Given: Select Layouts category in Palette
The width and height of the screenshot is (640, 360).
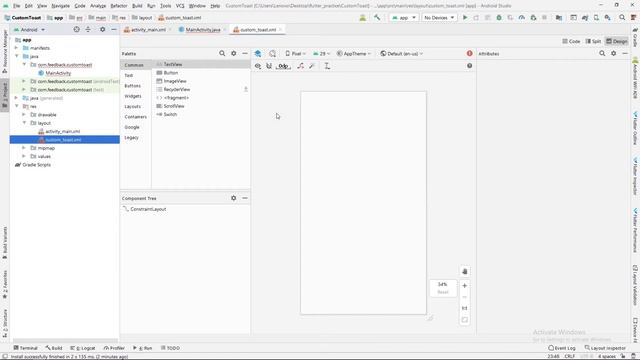Looking at the screenshot, I should tap(132, 106).
